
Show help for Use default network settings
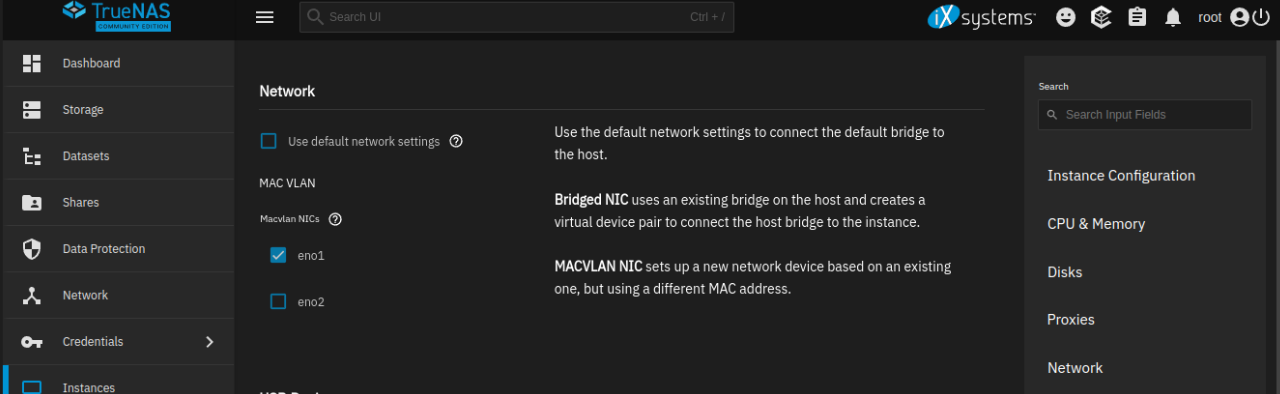[x=456, y=141]
